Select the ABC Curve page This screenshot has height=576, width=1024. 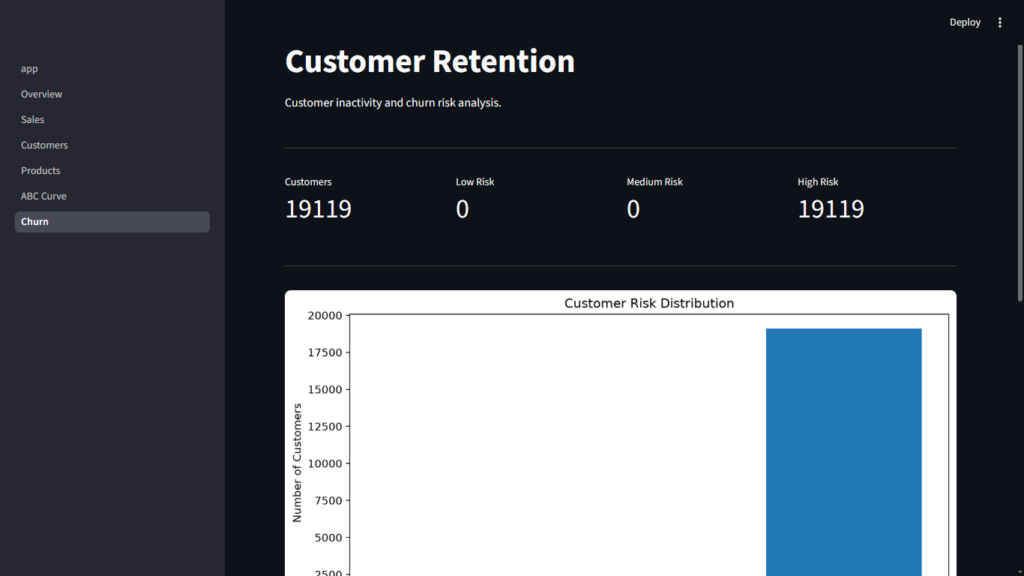(112, 196)
